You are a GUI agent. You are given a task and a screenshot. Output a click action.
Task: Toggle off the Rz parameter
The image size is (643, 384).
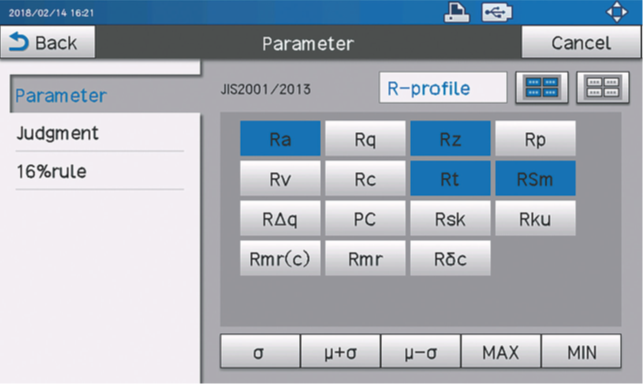450,139
